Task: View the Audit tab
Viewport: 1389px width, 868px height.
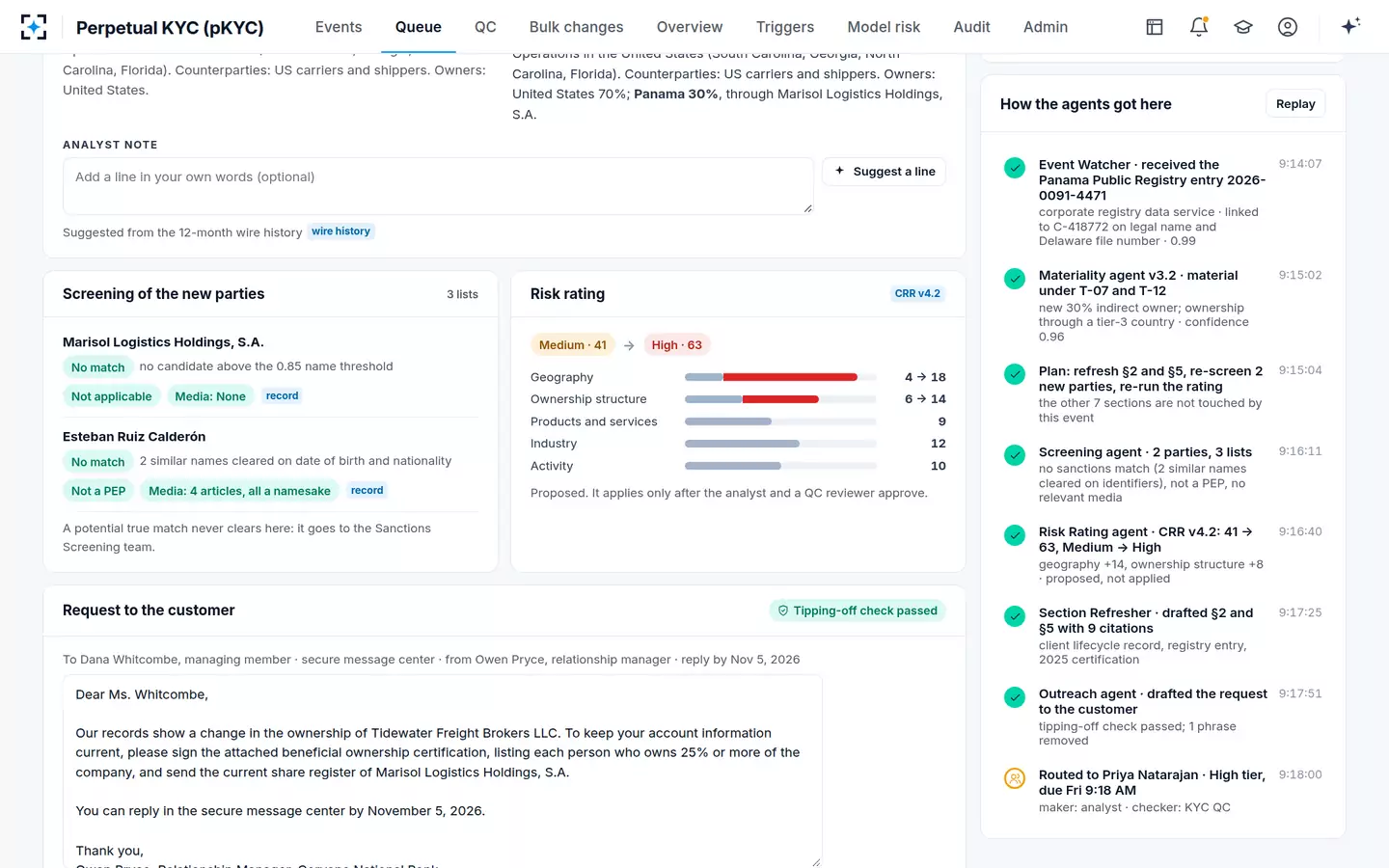Action: click(x=971, y=27)
